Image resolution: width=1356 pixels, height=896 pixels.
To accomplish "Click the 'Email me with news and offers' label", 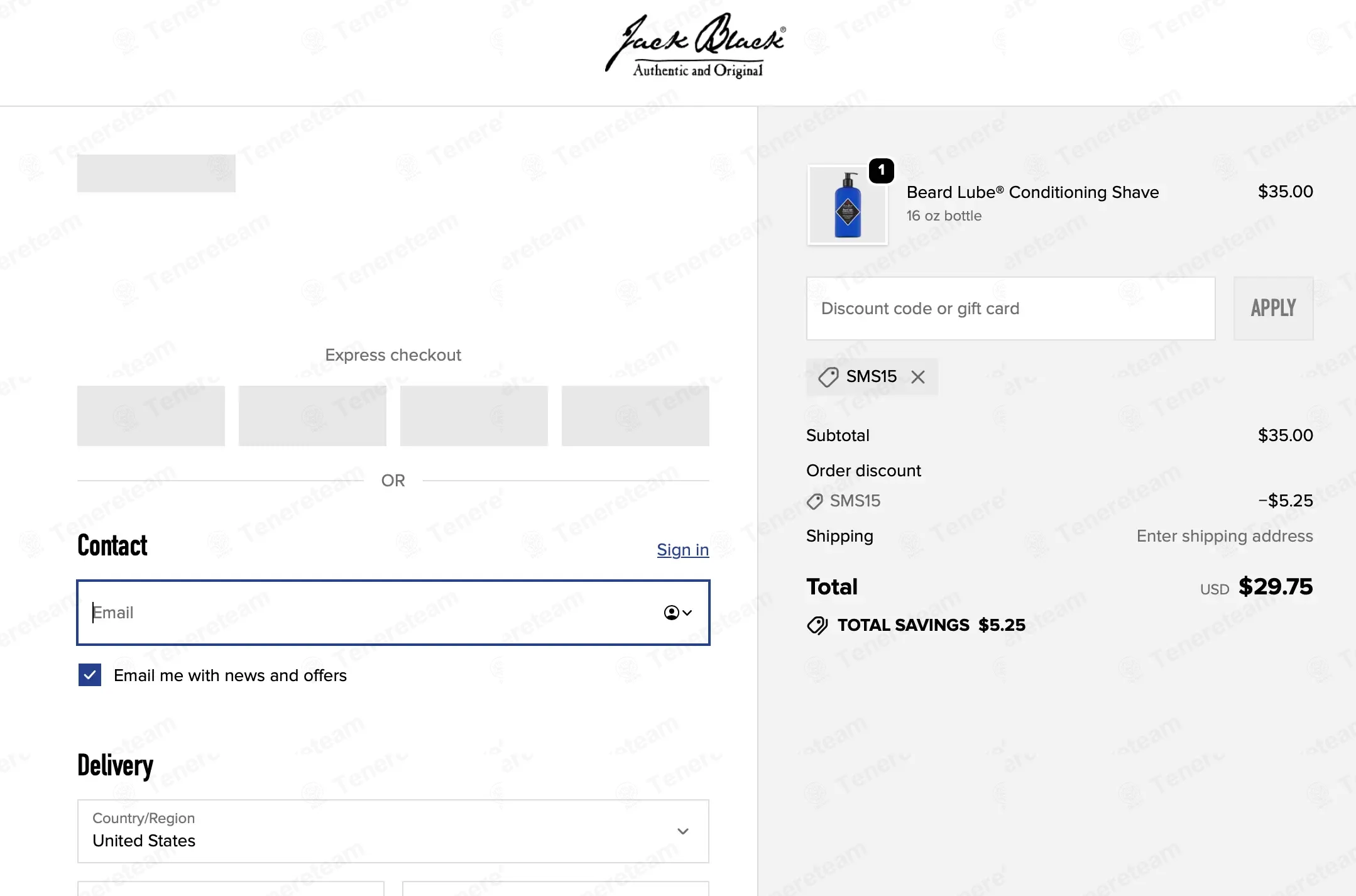I will tap(230, 675).
